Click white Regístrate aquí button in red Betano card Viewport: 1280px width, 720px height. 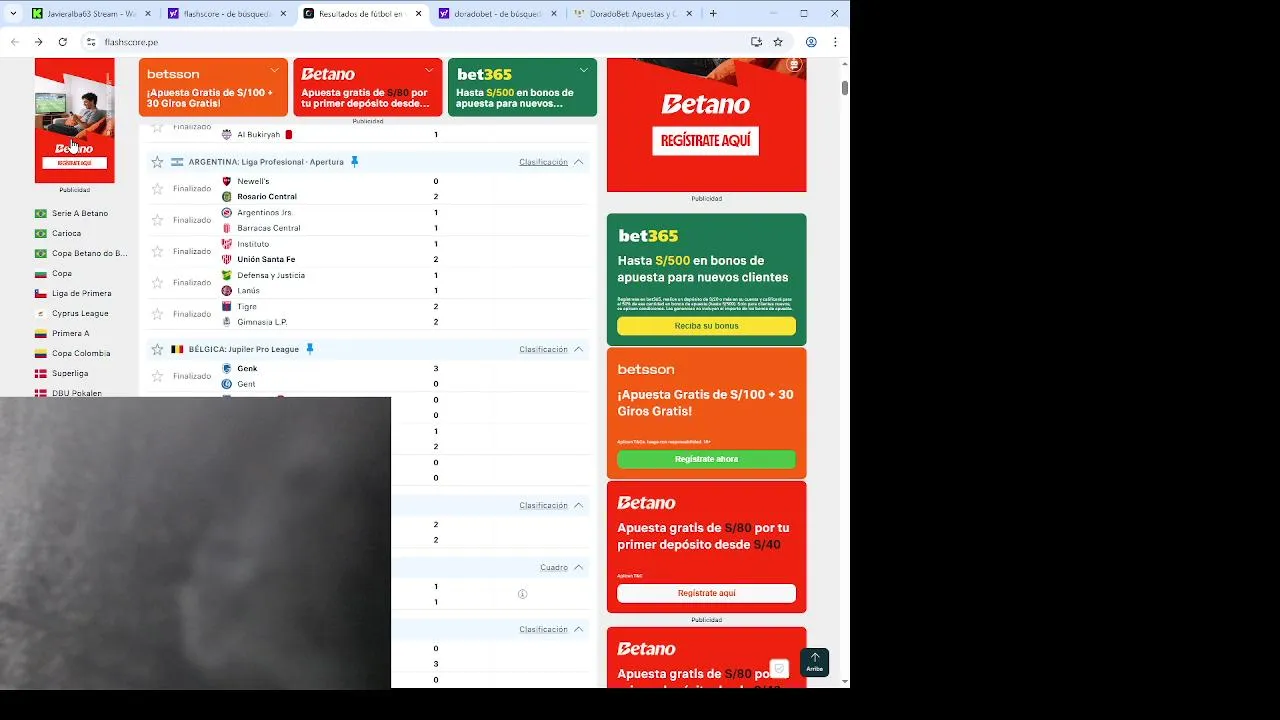[706, 593]
